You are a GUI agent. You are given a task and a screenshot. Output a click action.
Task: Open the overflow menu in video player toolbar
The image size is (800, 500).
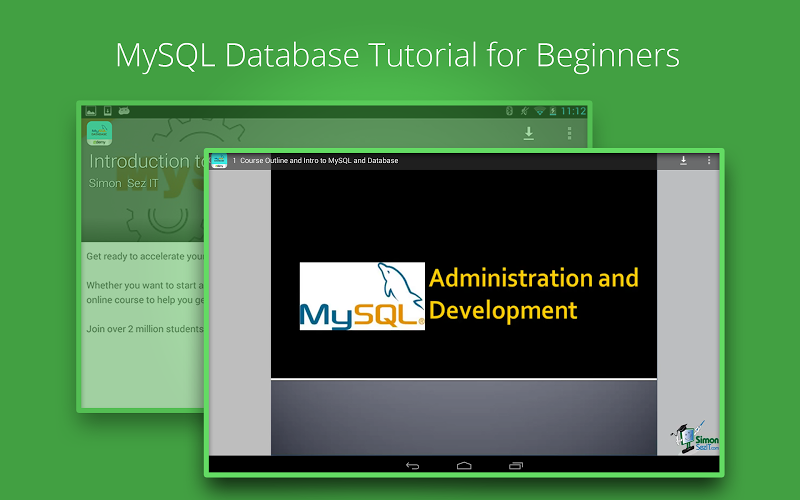(x=709, y=161)
